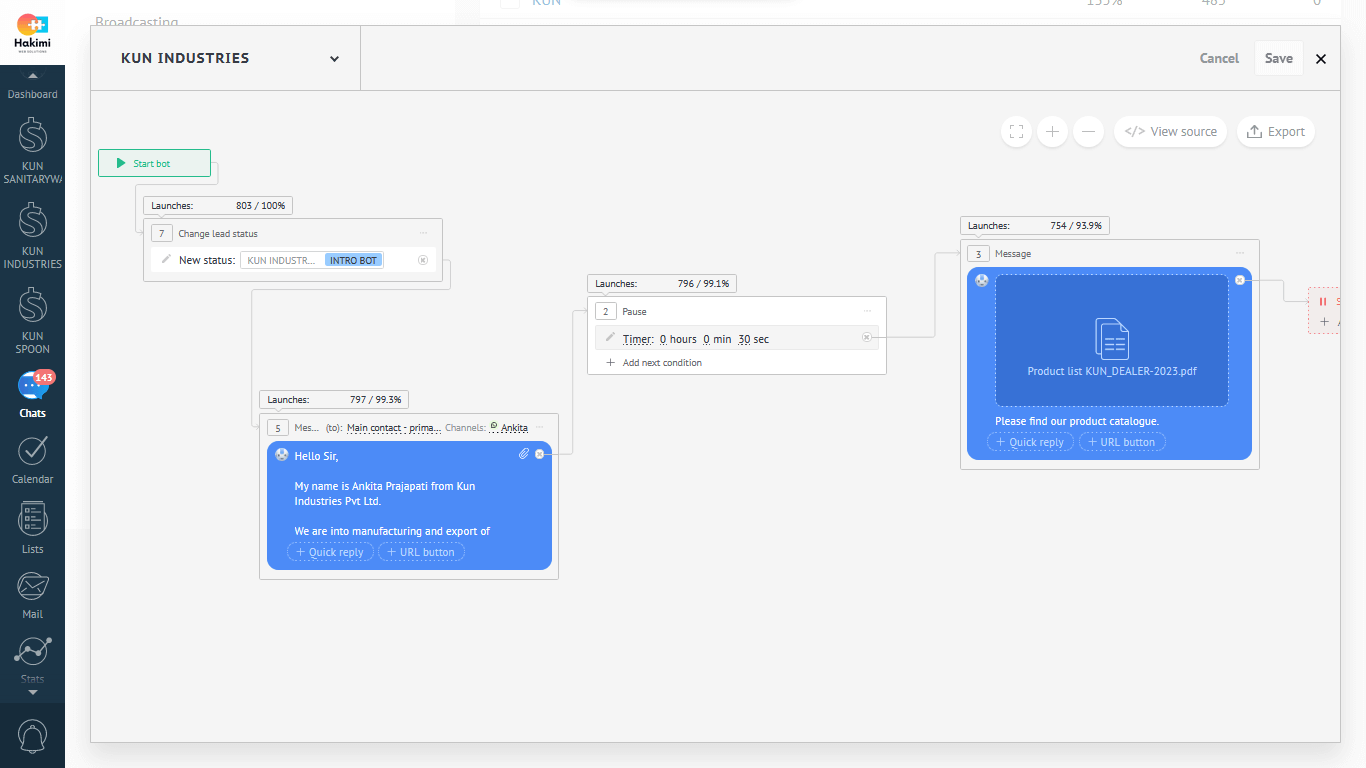Click the 'Change lead status' step title

[218, 234]
